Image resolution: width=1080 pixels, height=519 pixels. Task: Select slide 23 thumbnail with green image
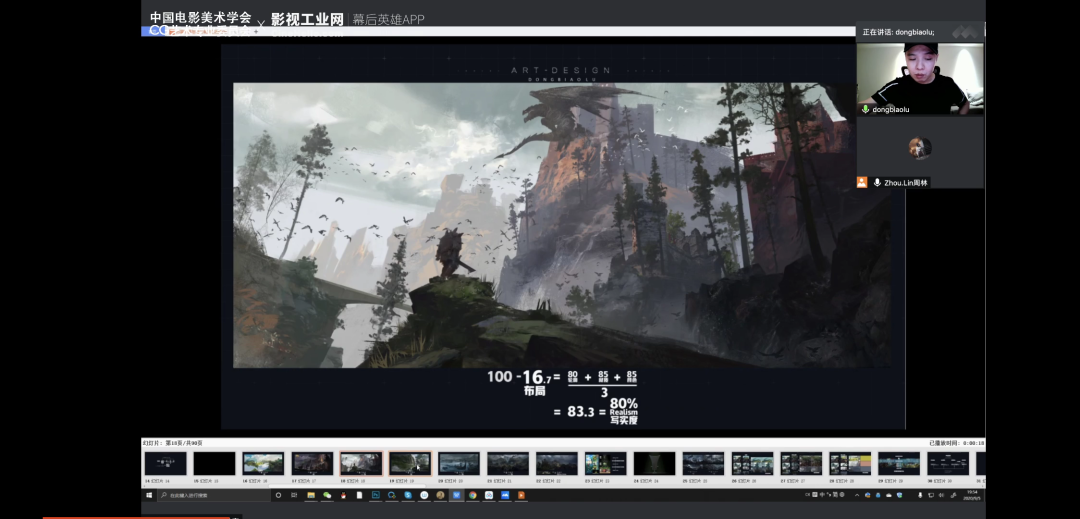(x=605, y=464)
